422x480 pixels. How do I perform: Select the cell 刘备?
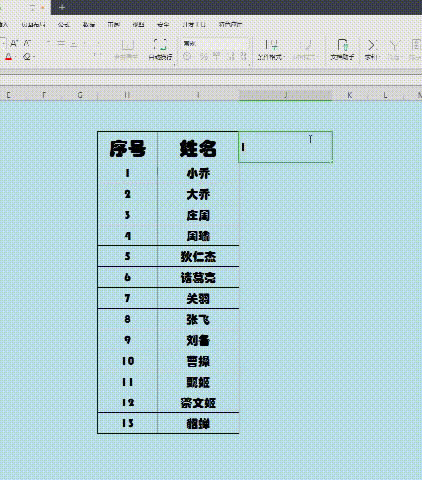coord(198,340)
